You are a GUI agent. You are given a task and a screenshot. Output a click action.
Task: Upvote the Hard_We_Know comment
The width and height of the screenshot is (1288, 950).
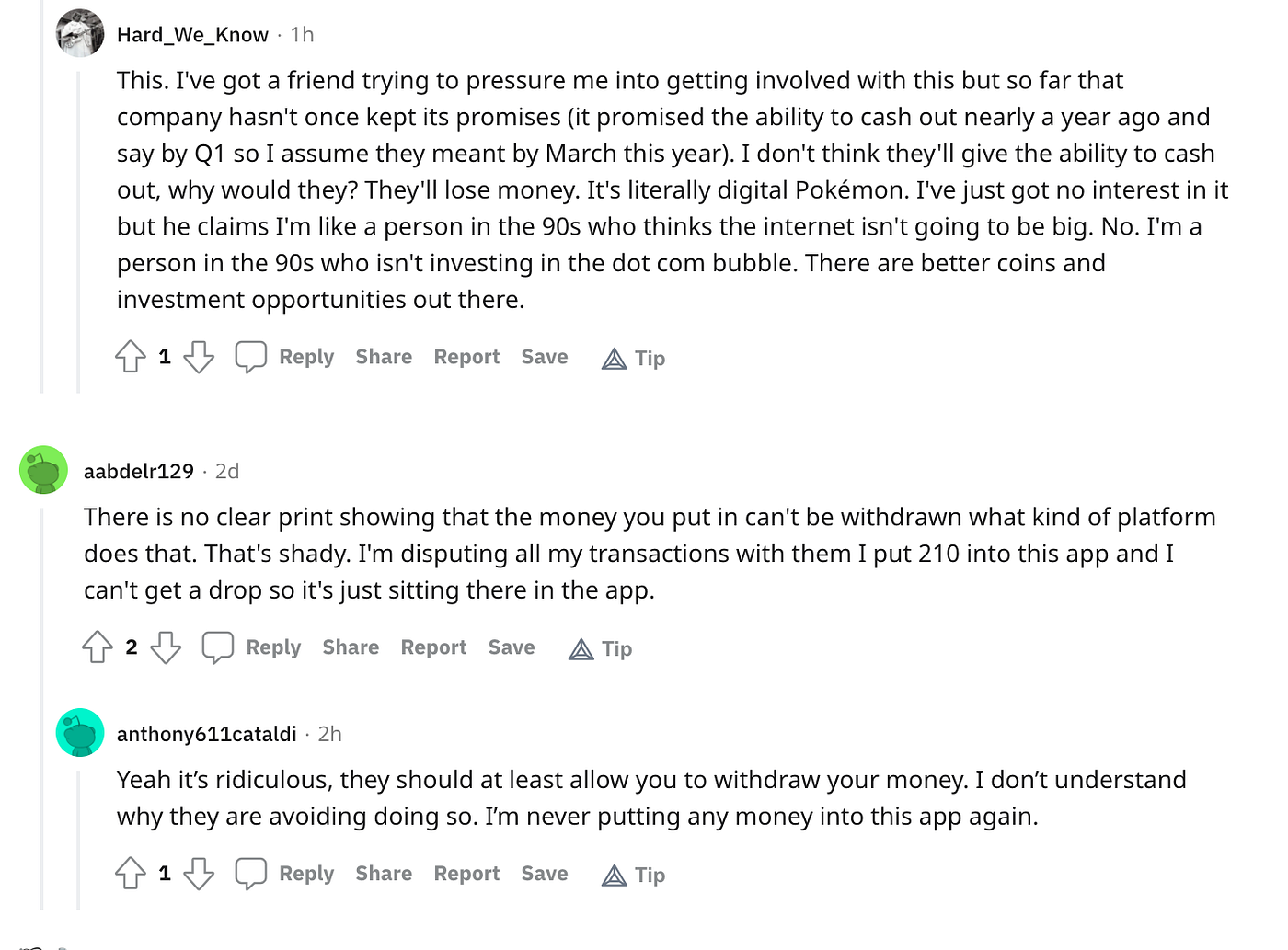tap(131, 357)
